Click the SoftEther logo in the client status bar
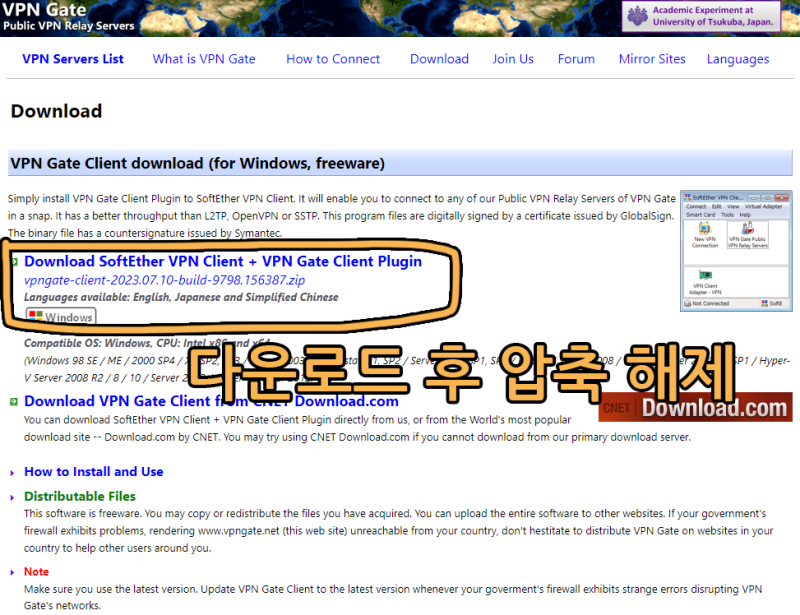800x615 pixels. (766, 303)
